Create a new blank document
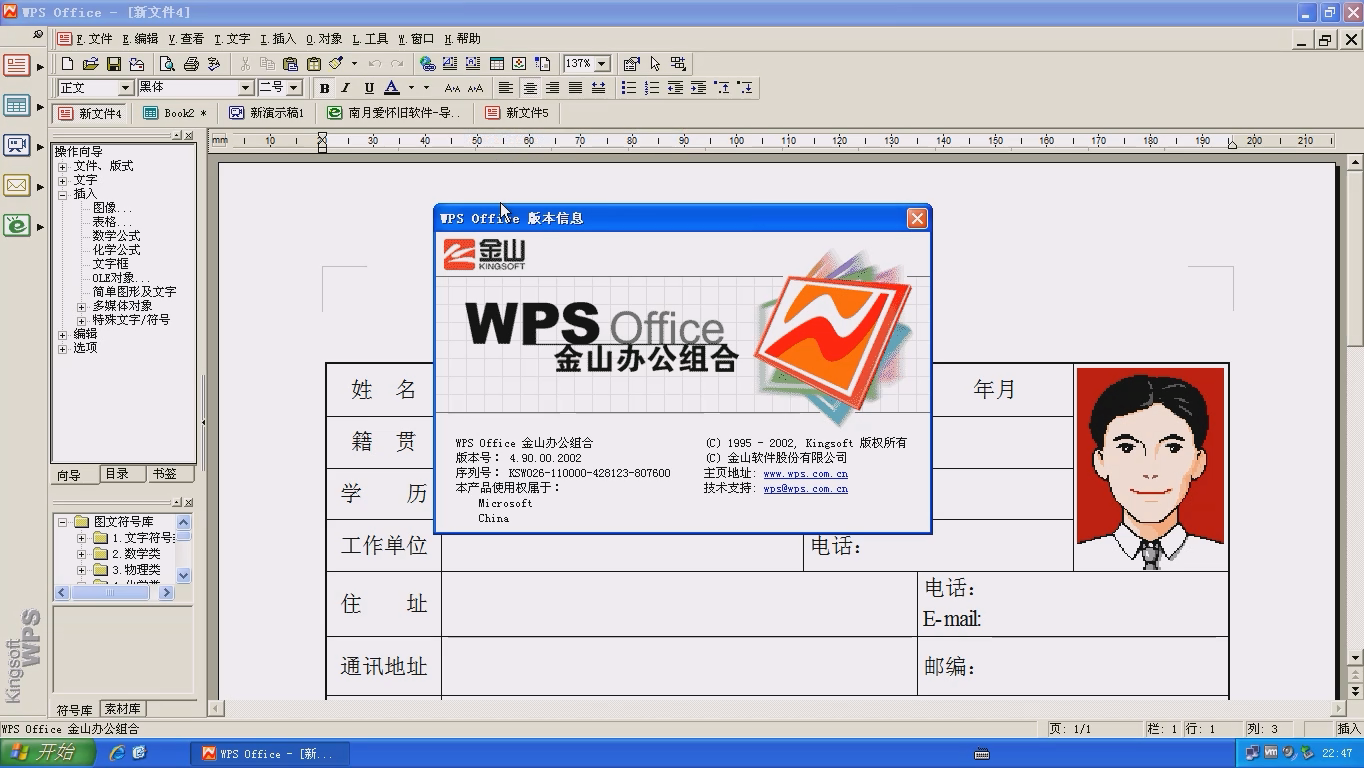Screen dimensions: 1364x768 pos(68,63)
